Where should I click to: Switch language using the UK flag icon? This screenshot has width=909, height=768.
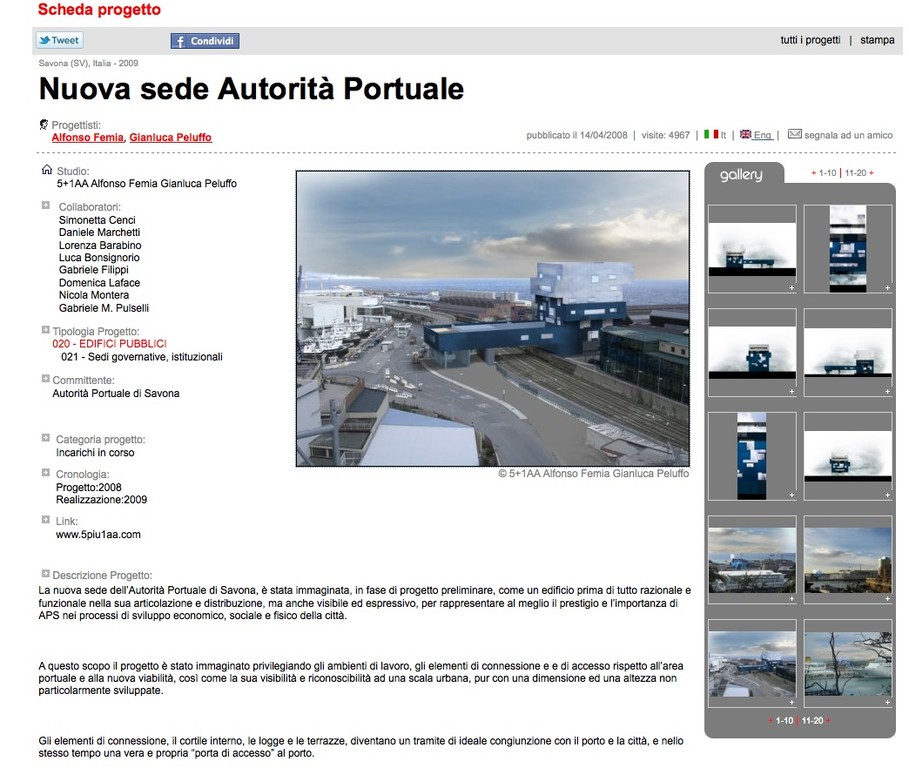click(745, 134)
